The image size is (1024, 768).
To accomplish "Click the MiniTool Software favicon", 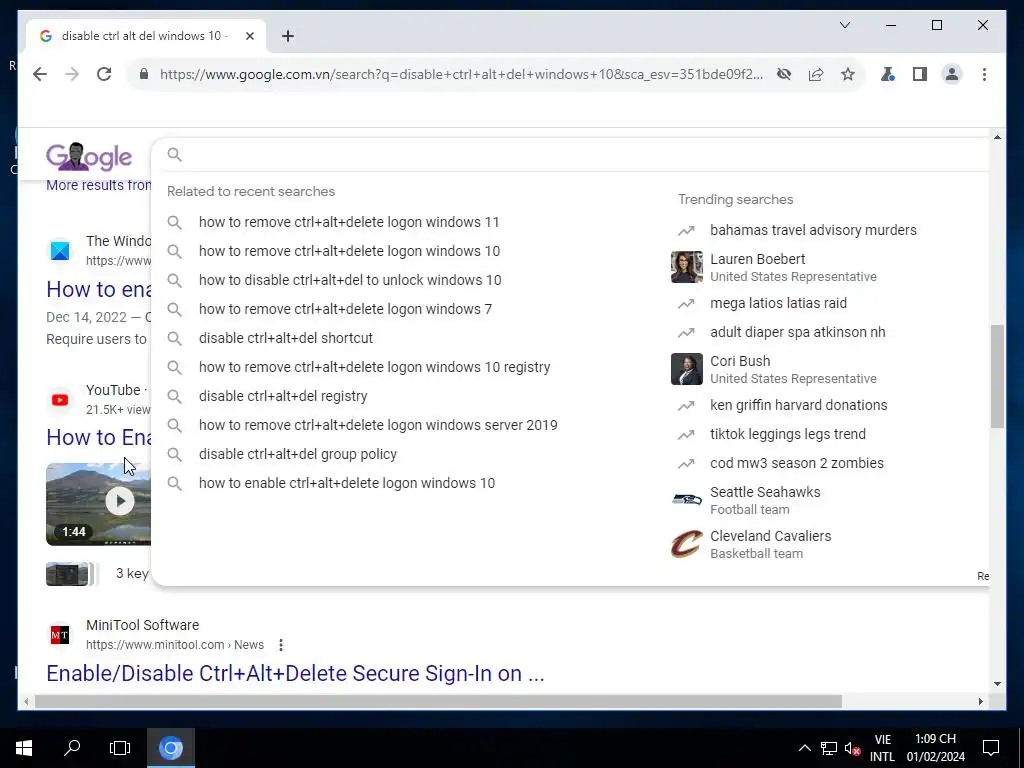I will pyautogui.click(x=60, y=634).
